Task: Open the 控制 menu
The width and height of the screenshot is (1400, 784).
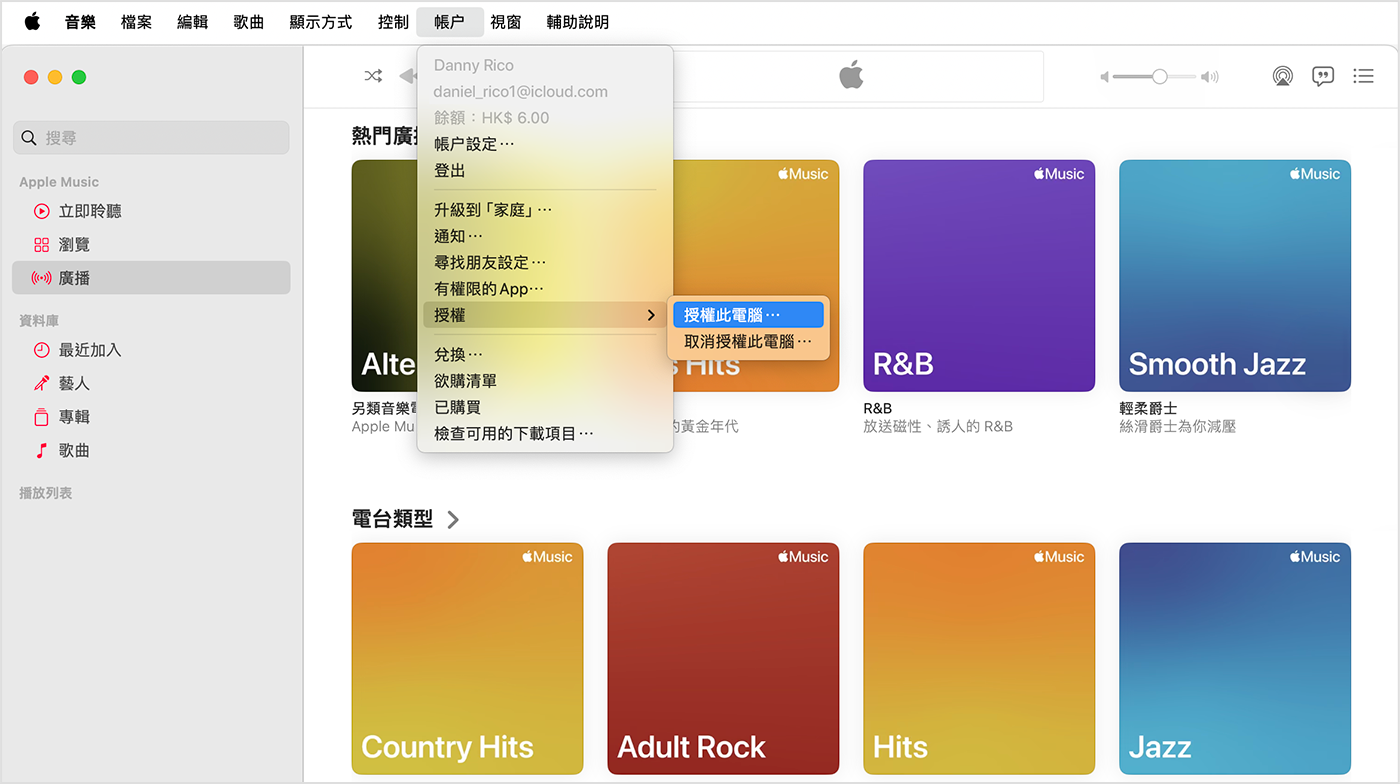Action: [393, 22]
